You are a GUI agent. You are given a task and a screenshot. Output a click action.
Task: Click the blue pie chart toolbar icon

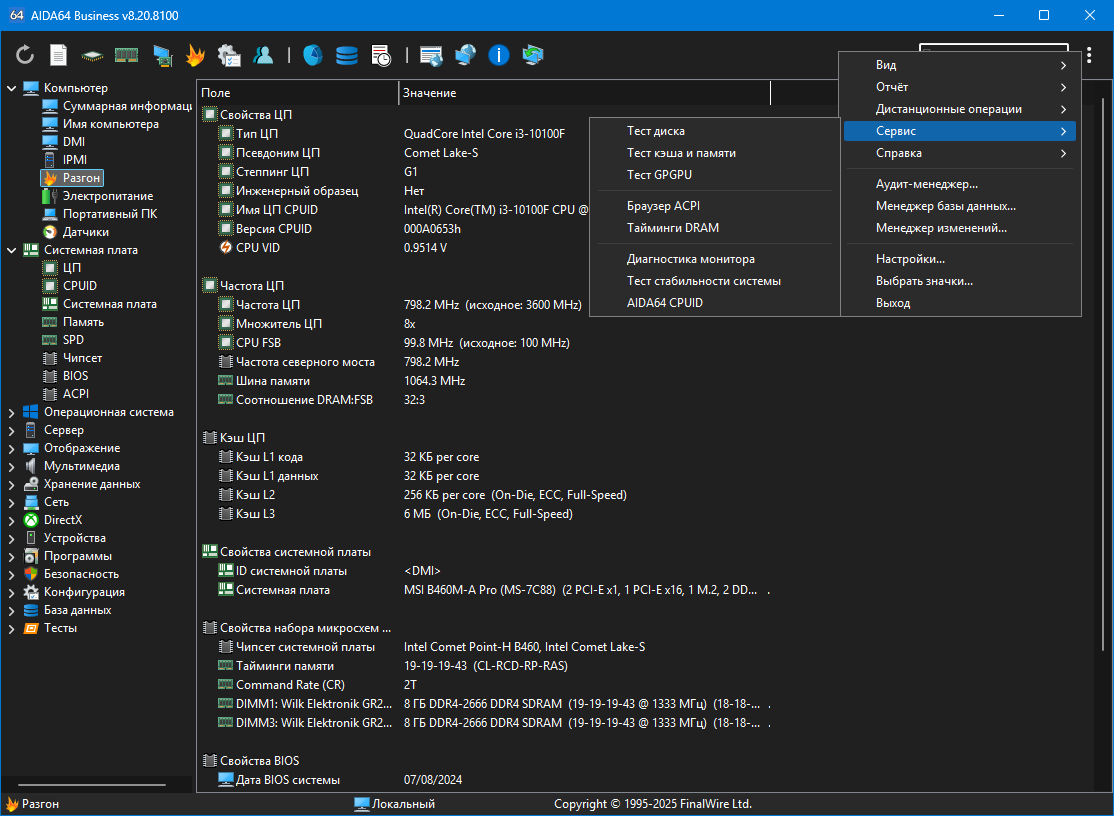pyautogui.click(x=313, y=55)
